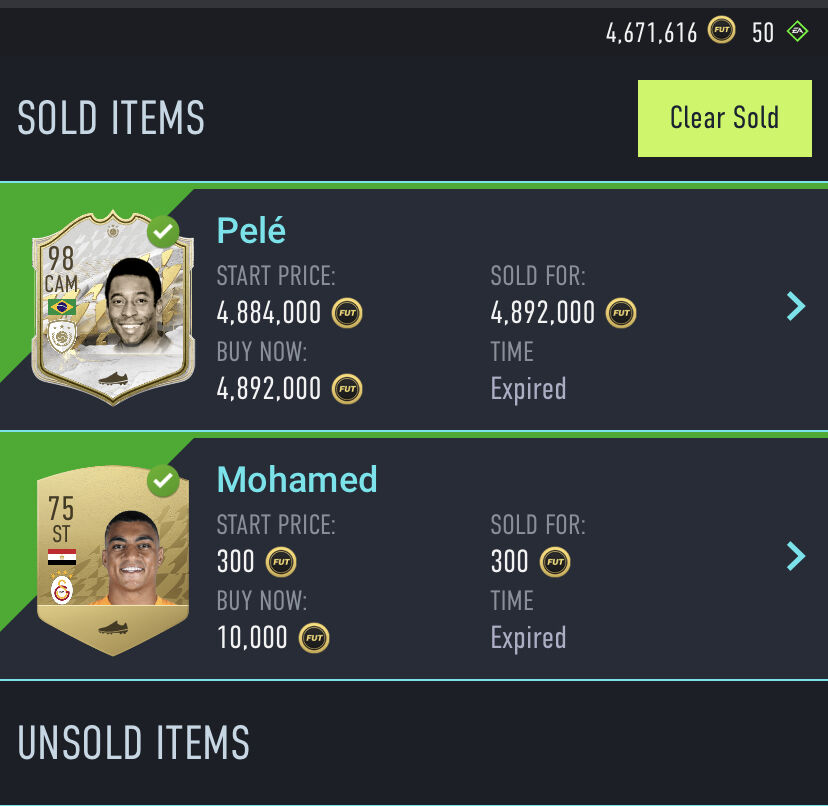Click the green checkmark on Mohamed card
The width and height of the screenshot is (828, 806).
pos(163,482)
